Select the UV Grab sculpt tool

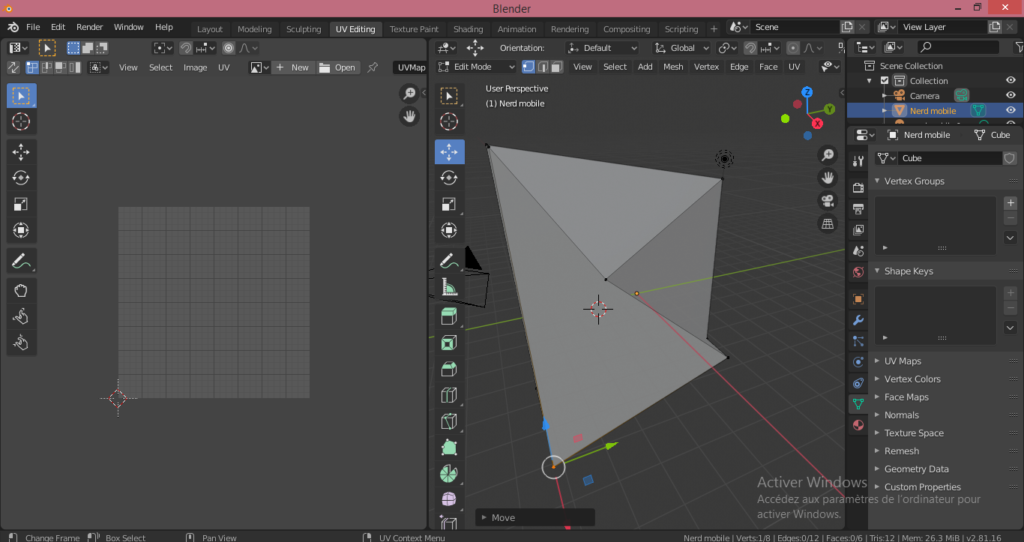pos(21,291)
